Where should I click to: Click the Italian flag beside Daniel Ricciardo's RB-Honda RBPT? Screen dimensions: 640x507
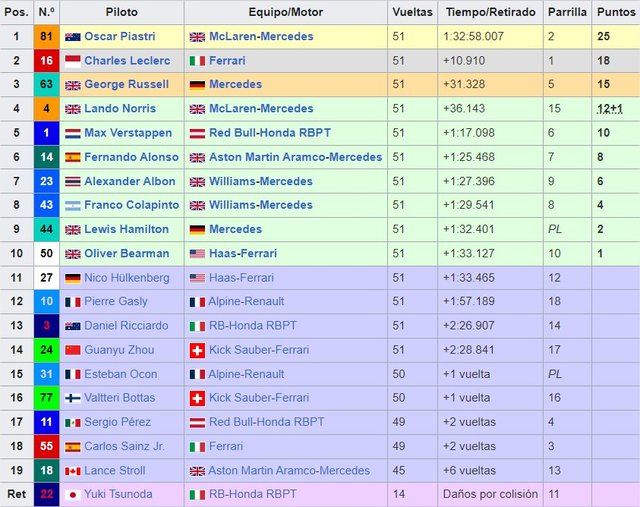(x=198, y=326)
